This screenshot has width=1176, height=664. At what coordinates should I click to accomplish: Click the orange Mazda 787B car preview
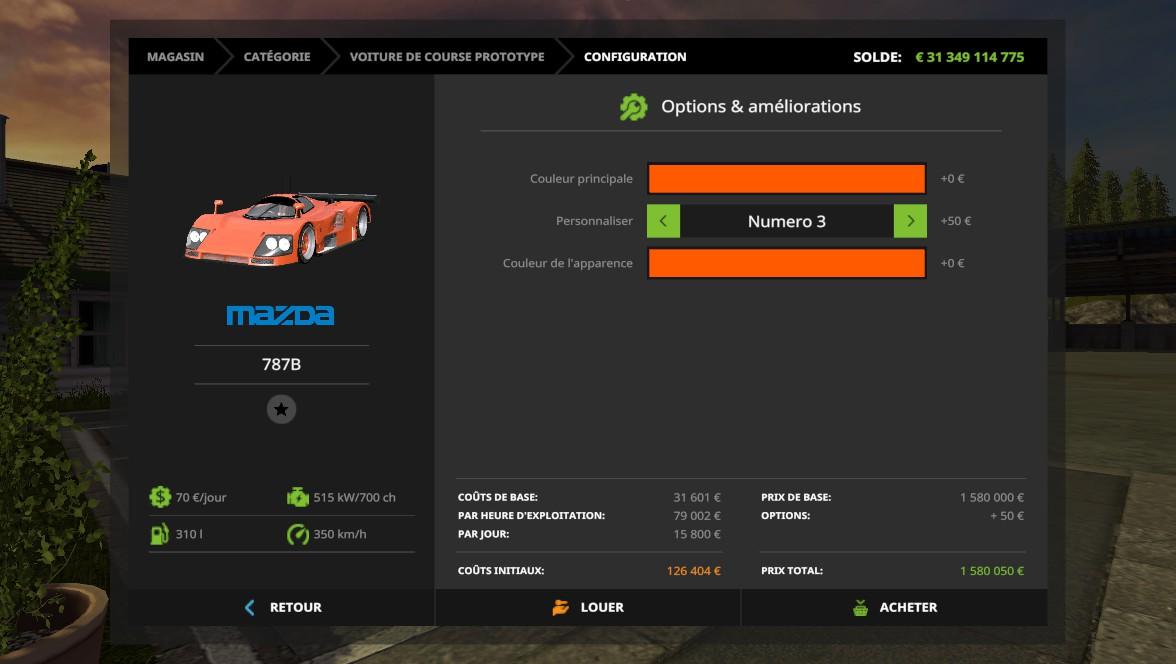tap(280, 228)
